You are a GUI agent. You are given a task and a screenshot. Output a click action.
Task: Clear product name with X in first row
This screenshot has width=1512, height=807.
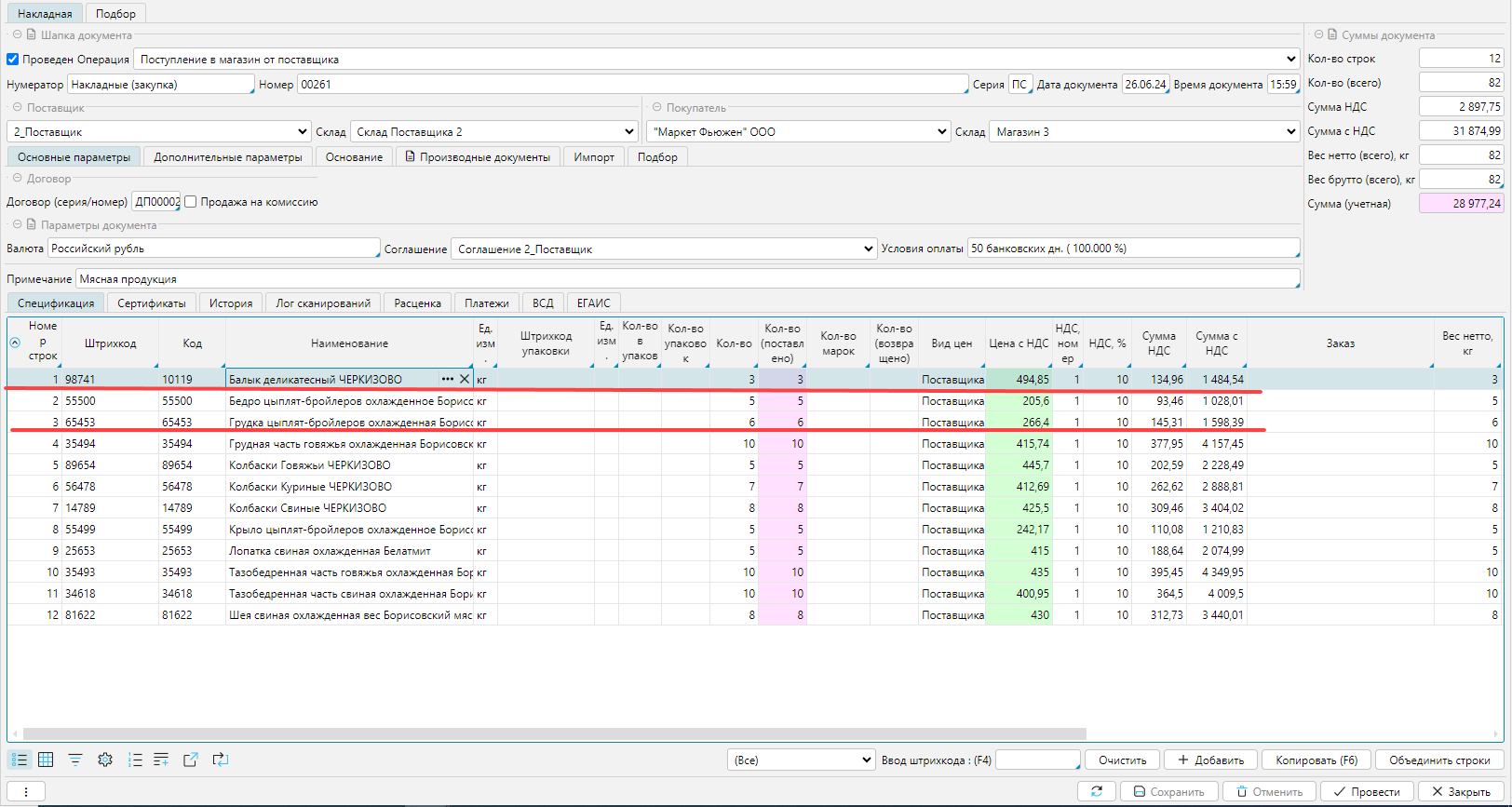(465, 379)
